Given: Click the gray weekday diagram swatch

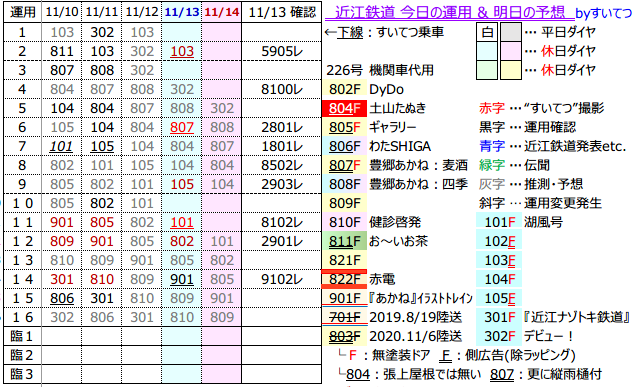Looking at the screenshot, I should click(511, 32).
